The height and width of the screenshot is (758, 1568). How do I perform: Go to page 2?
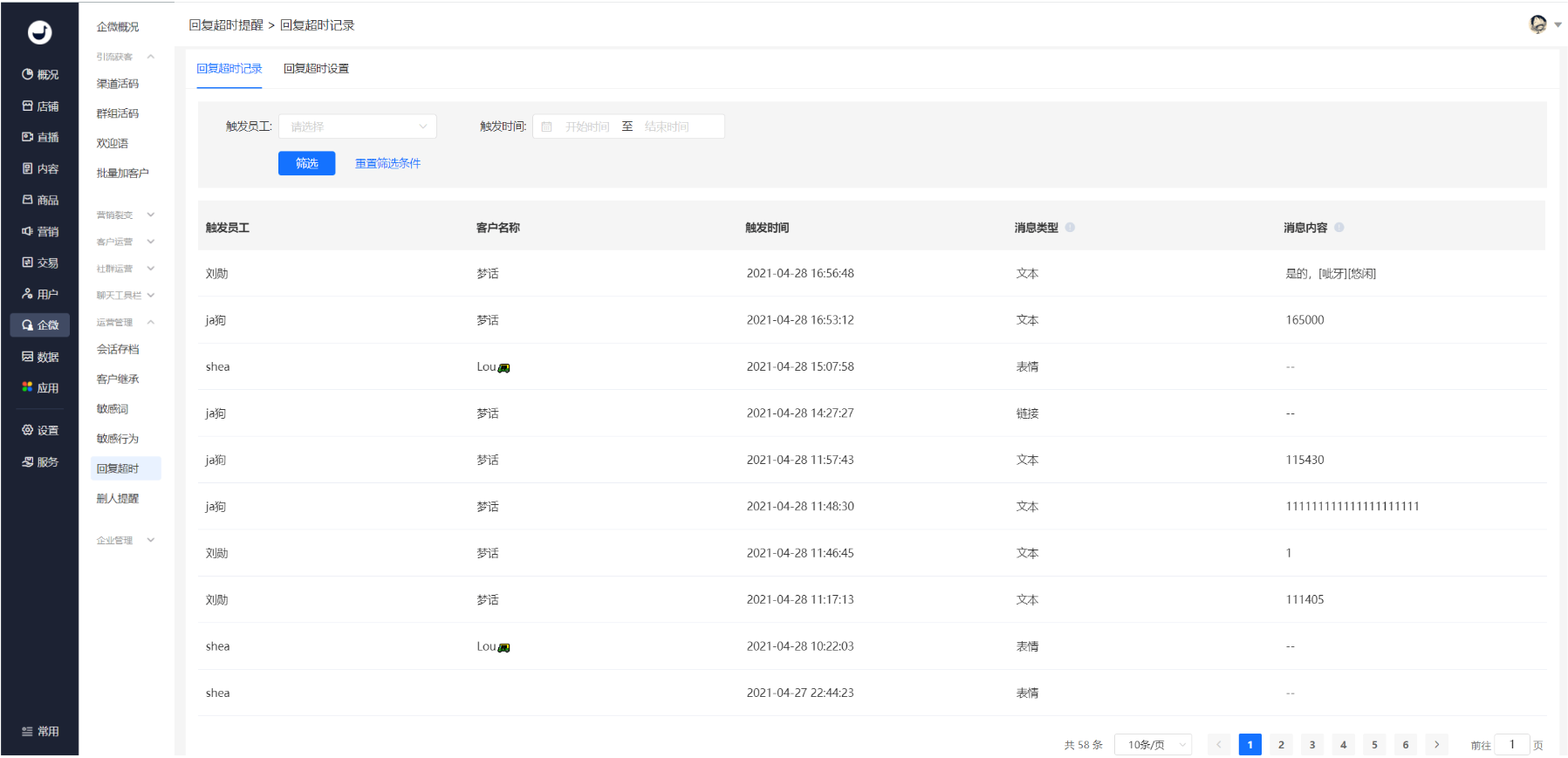[1281, 745]
